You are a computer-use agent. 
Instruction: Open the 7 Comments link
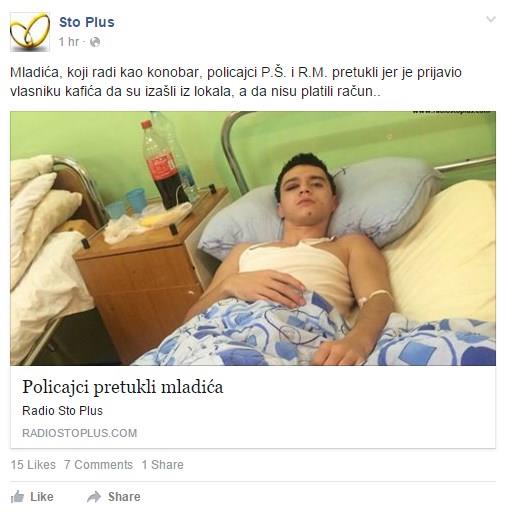98,465
